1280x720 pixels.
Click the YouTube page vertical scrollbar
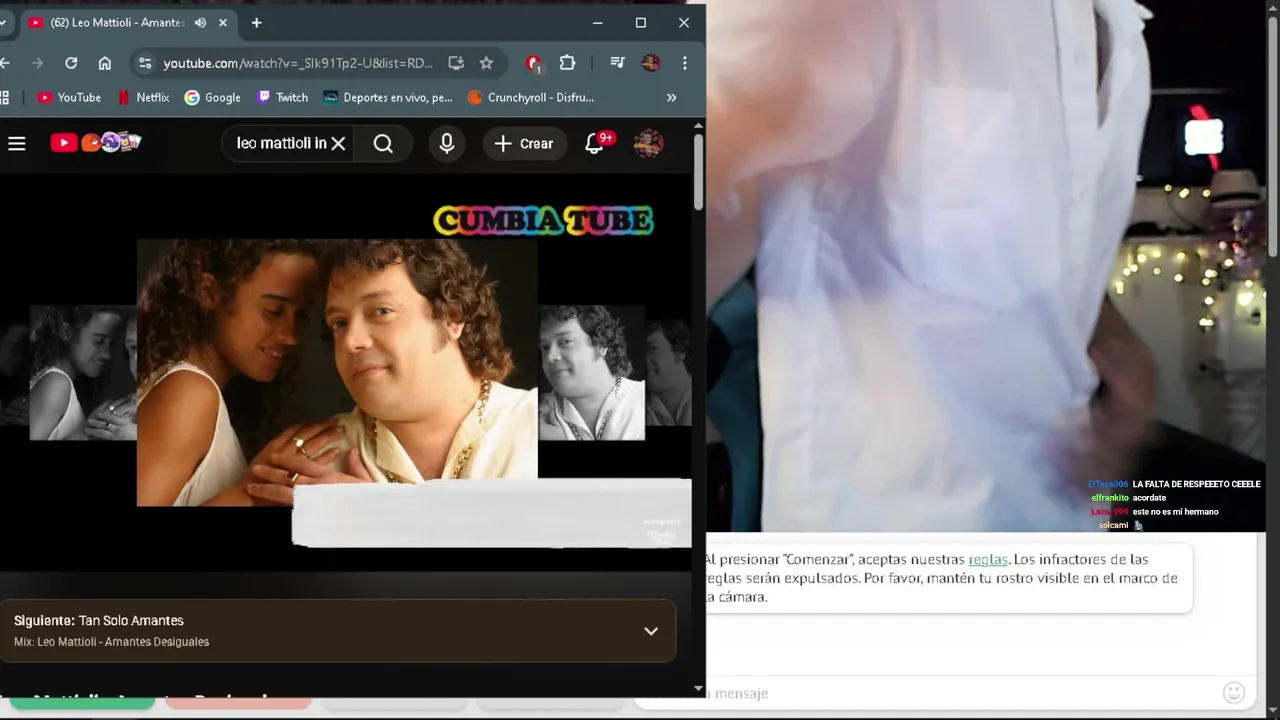(698, 170)
